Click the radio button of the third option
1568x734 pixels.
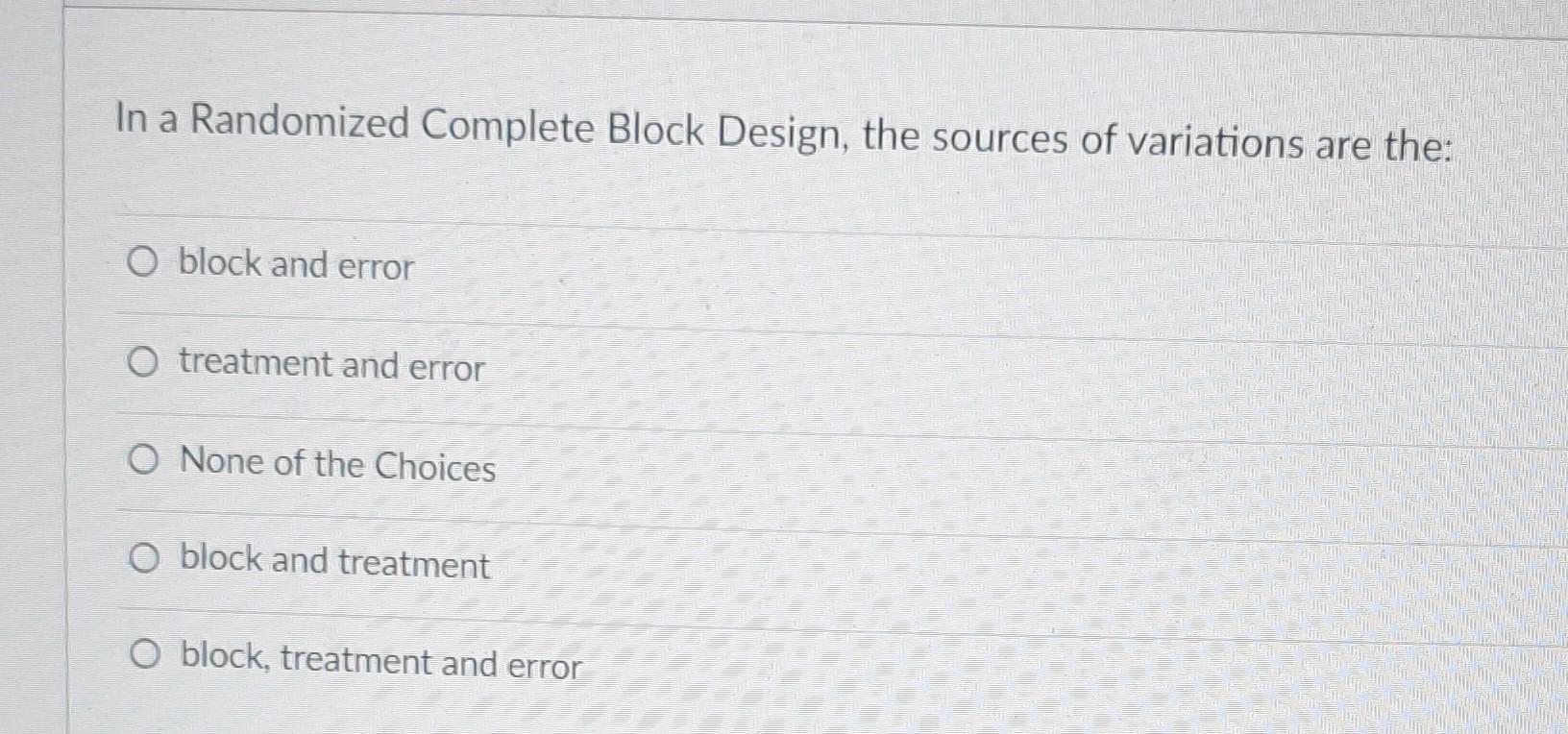click(142, 462)
